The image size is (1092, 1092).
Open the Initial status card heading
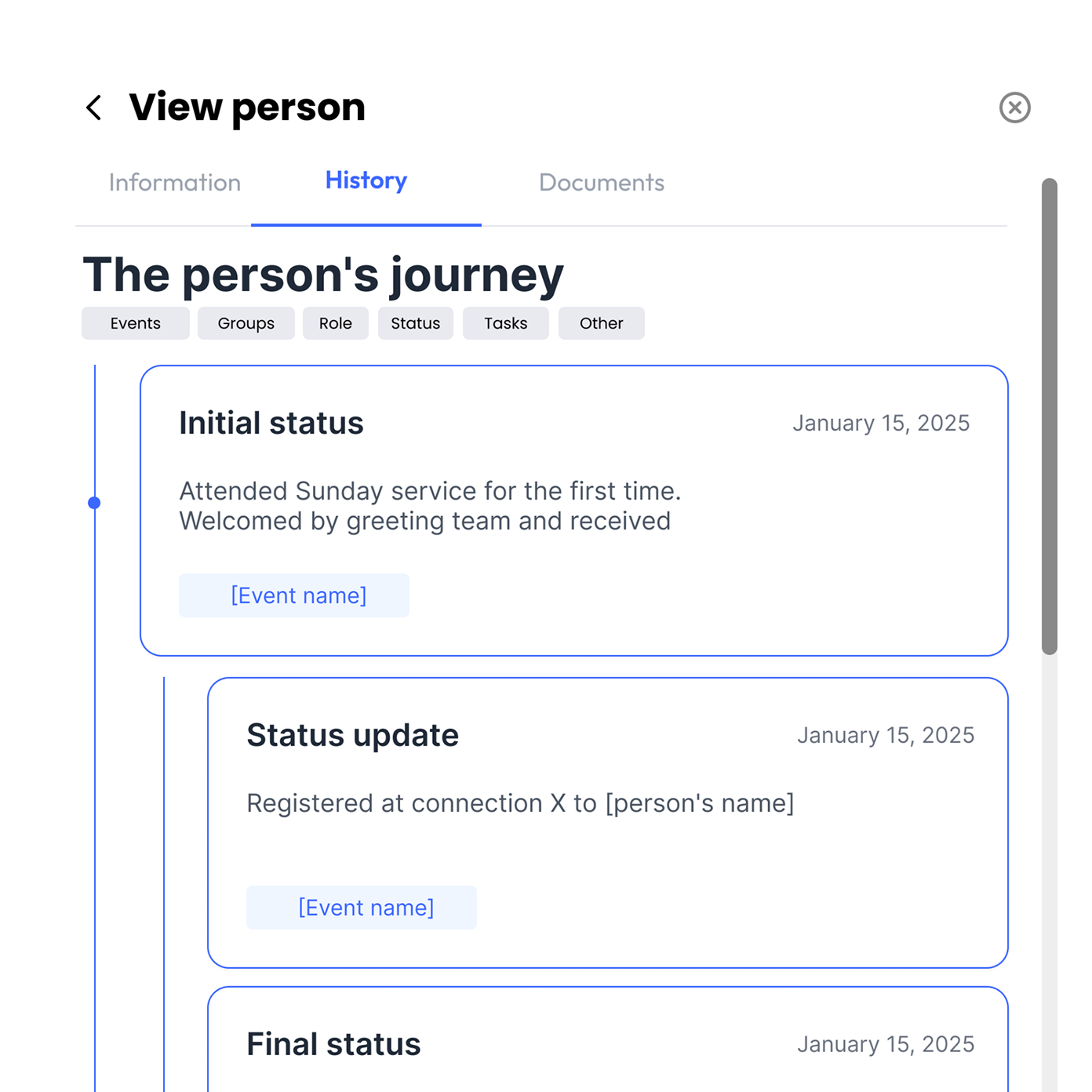point(271,424)
